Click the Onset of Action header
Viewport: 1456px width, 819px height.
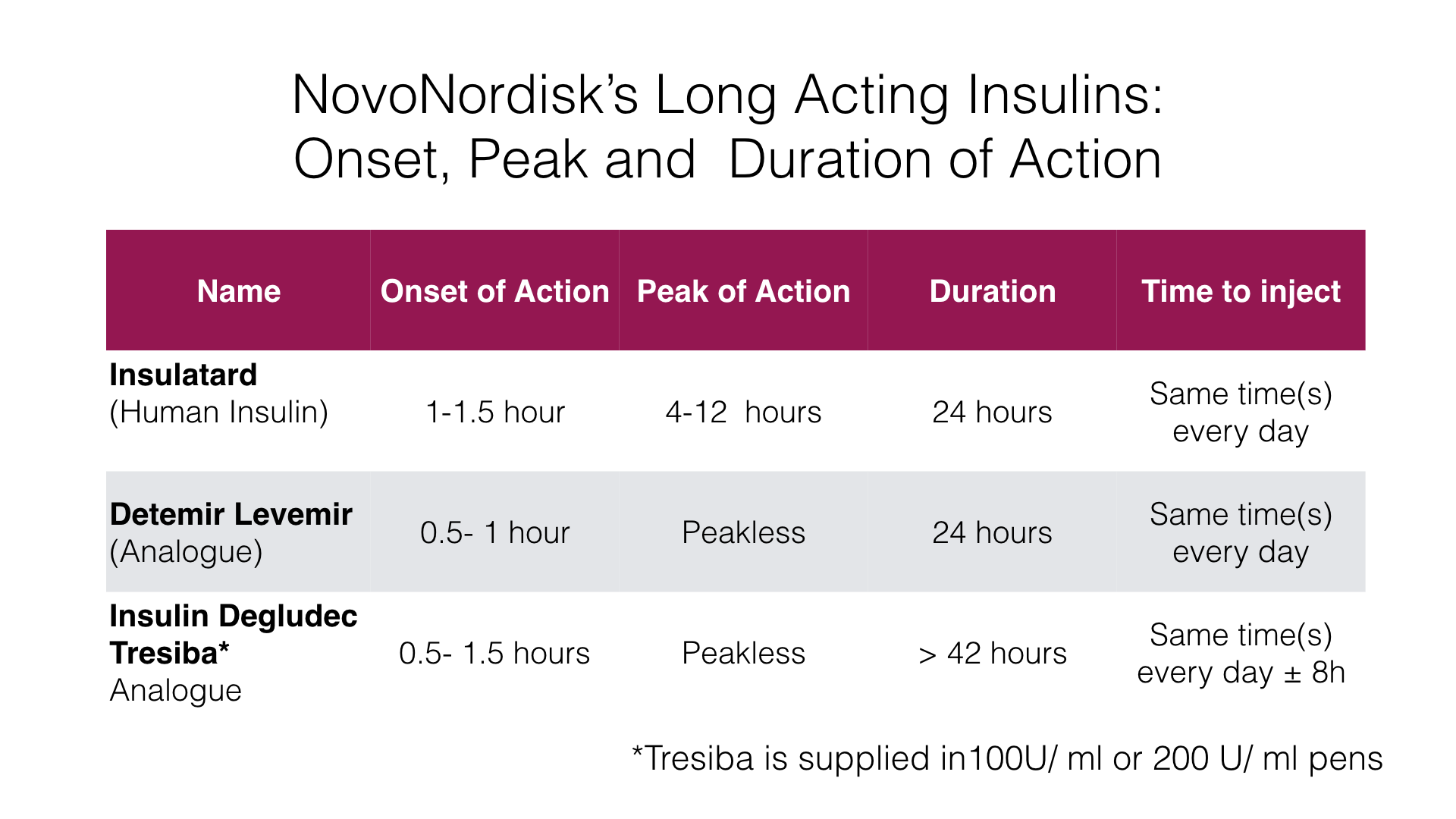point(494,291)
